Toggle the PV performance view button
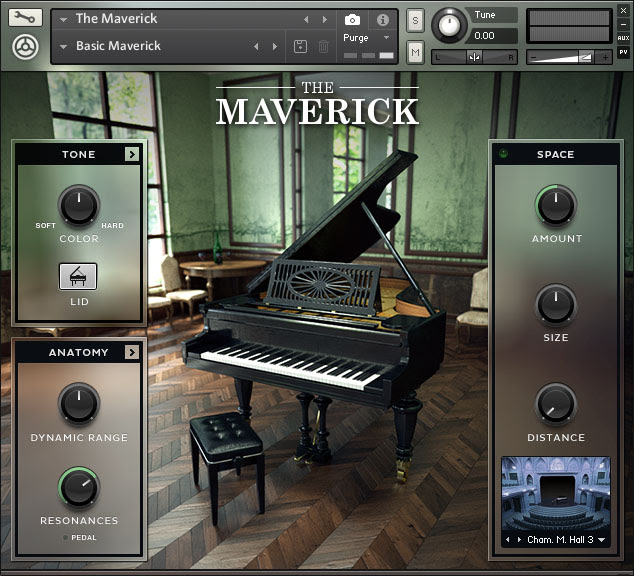Viewport: 634px width, 576px height. 623,53
